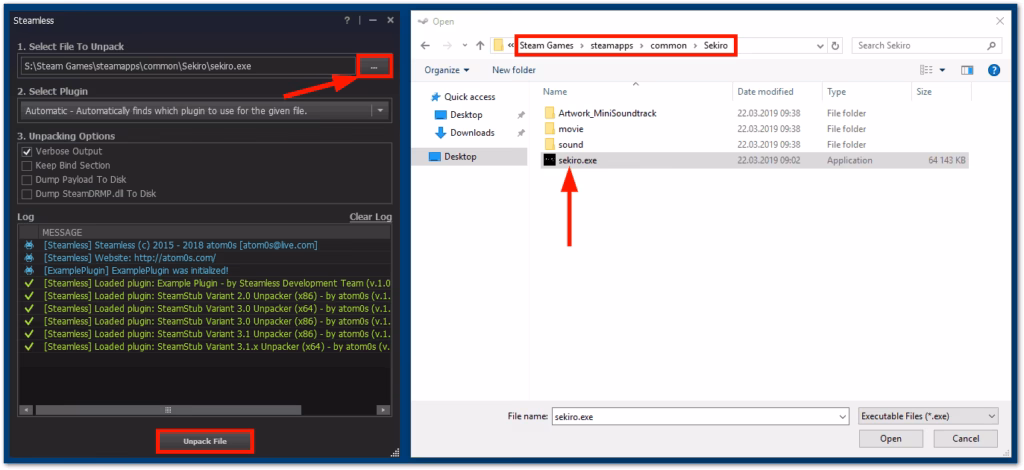1024x470 pixels.
Task: Click the Open button
Action: coord(891,439)
